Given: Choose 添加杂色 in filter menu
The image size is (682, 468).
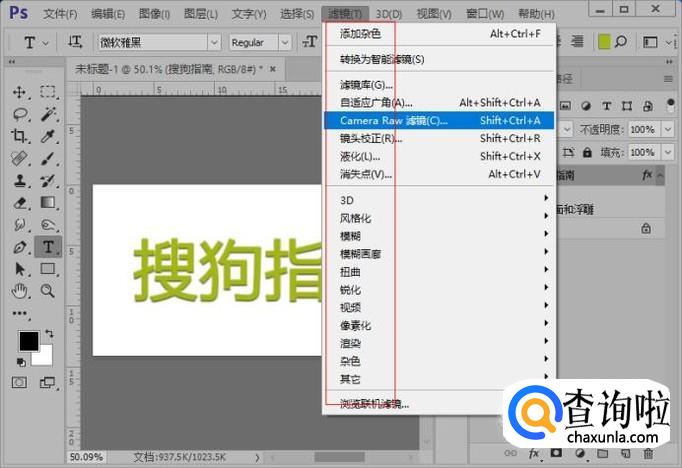Looking at the screenshot, I should 439,33.
